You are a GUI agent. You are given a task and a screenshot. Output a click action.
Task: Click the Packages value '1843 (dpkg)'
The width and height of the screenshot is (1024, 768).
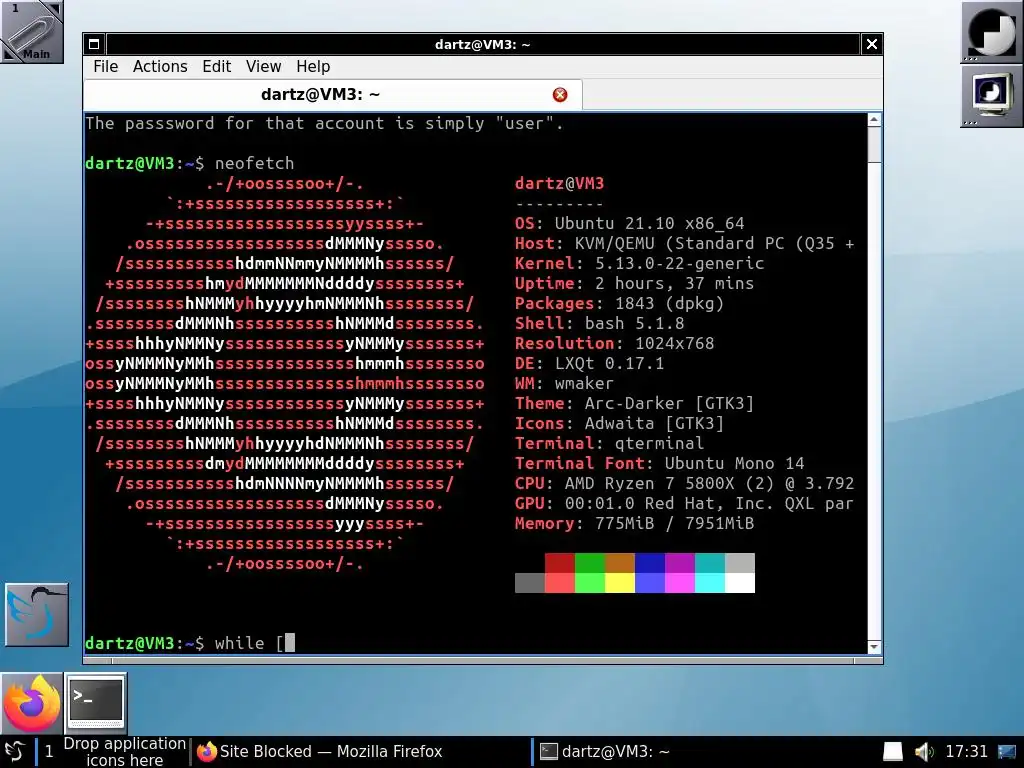(x=669, y=304)
